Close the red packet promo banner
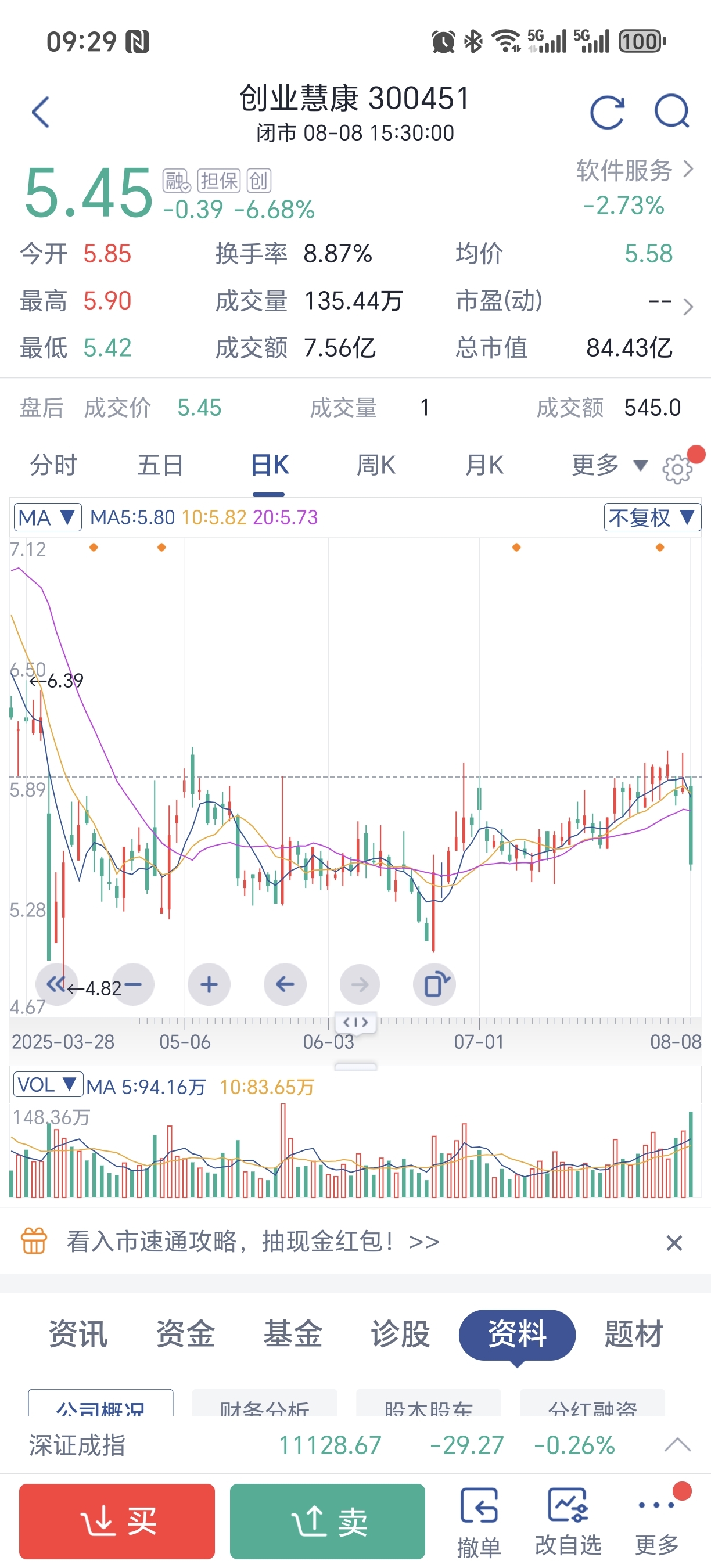Image resolution: width=711 pixels, height=1568 pixels. pos(674,1242)
